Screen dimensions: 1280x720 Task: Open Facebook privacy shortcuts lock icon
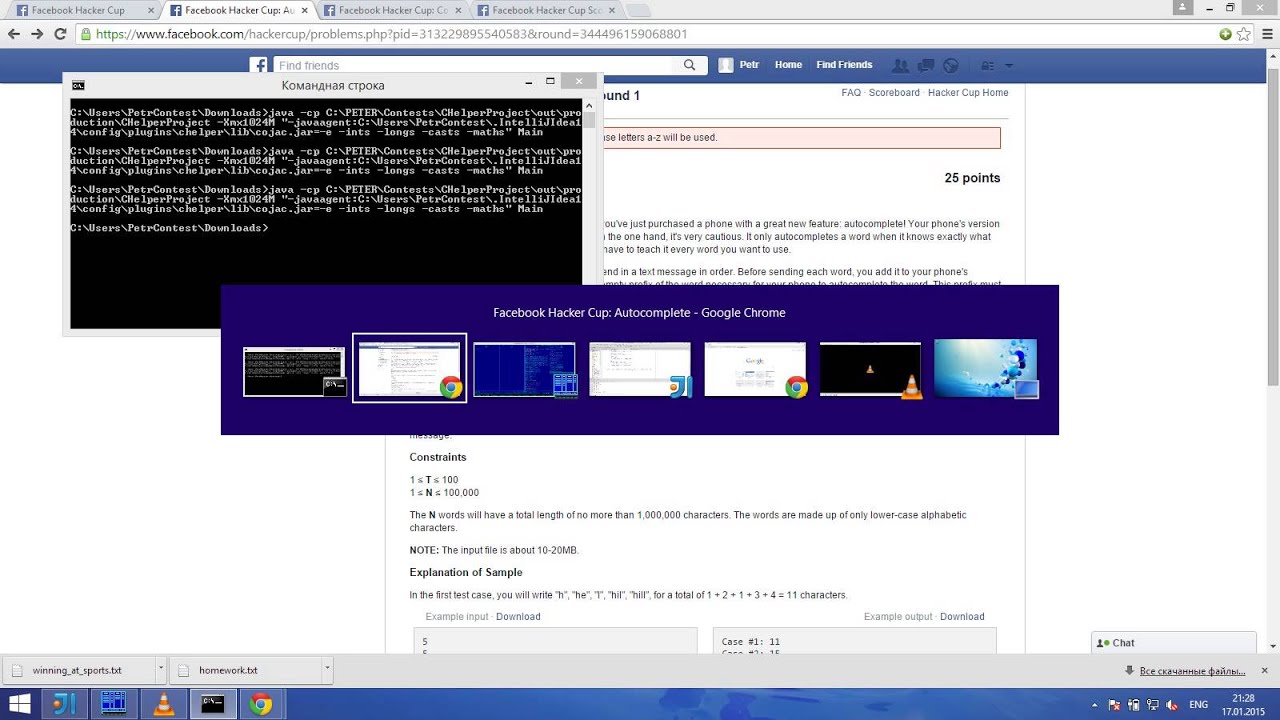tap(987, 65)
